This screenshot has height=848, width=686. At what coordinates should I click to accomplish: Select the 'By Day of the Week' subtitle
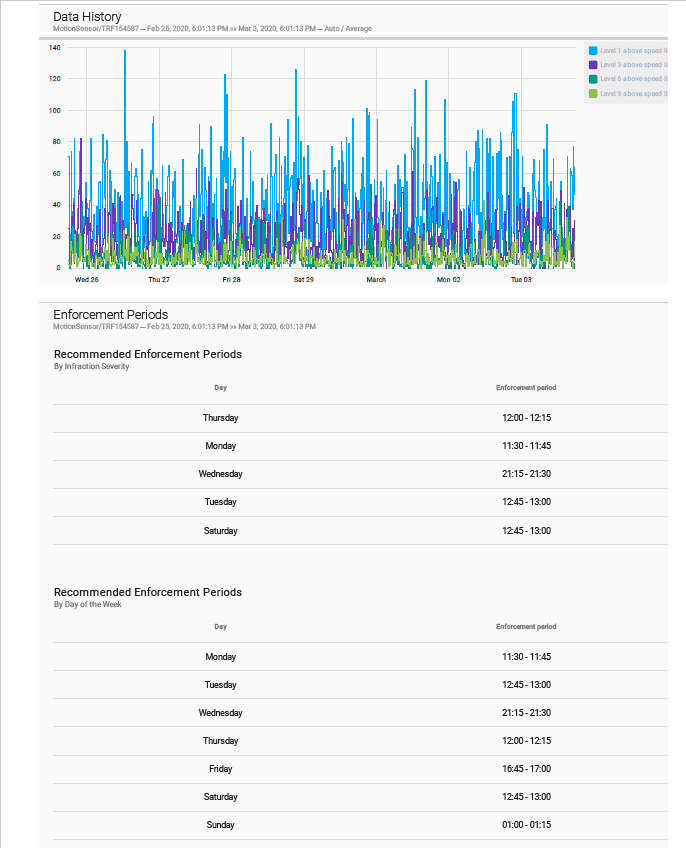(88, 604)
